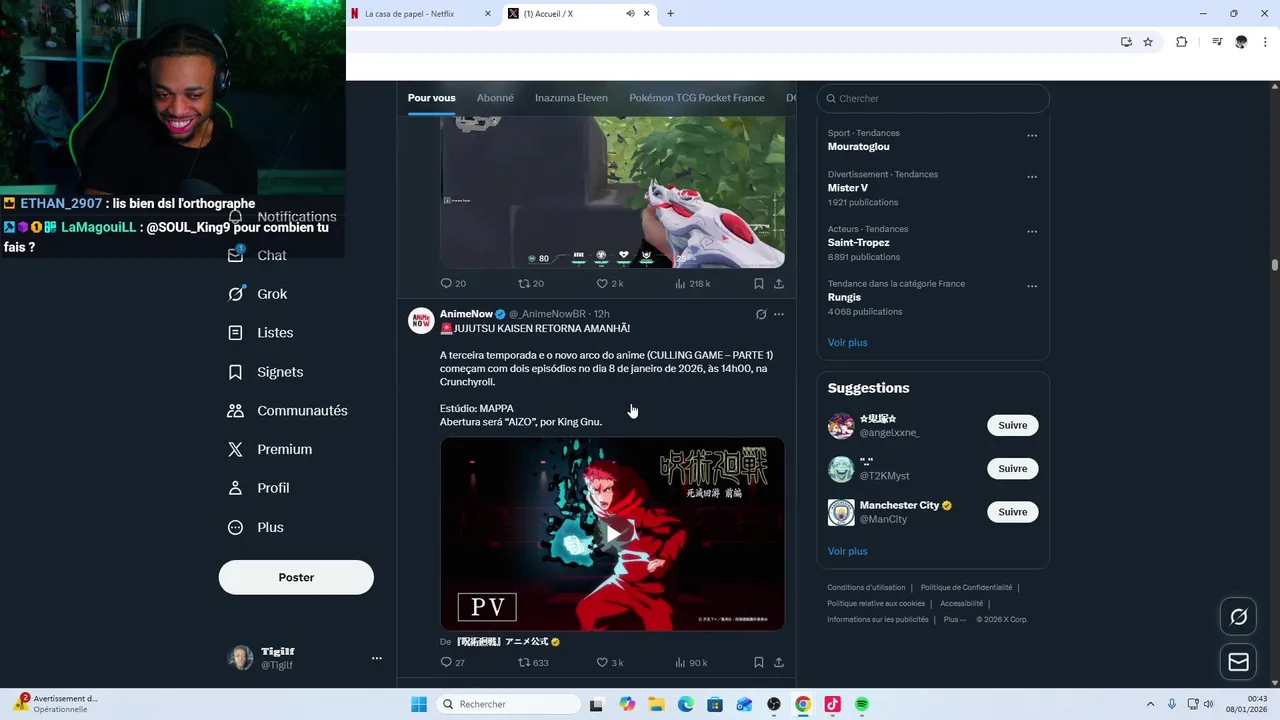Open options for Rungis trend
This screenshot has width=1280, height=720.
[1032, 286]
